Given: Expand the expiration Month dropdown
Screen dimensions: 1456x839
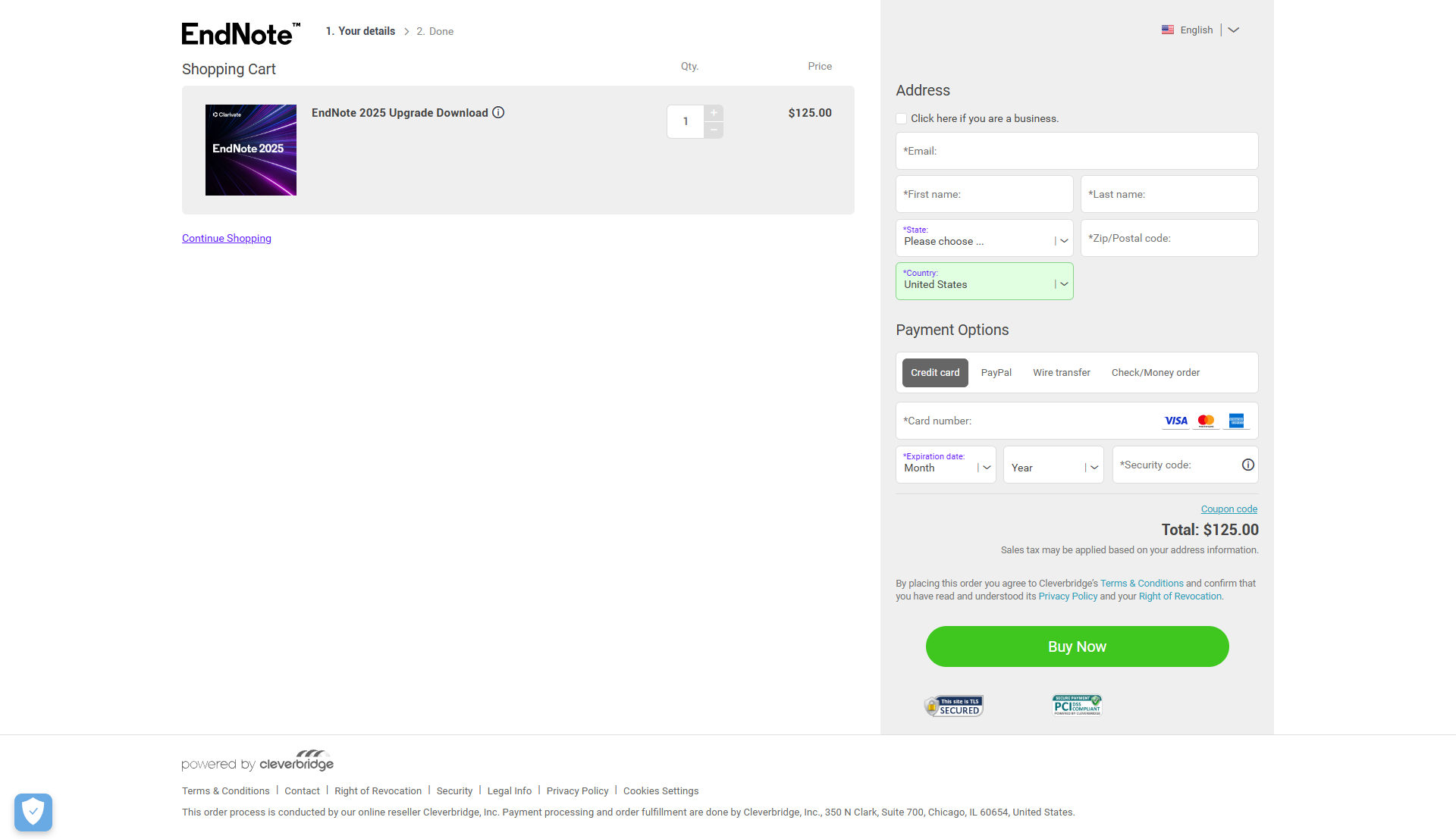Looking at the screenshot, I should click(946, 465).
